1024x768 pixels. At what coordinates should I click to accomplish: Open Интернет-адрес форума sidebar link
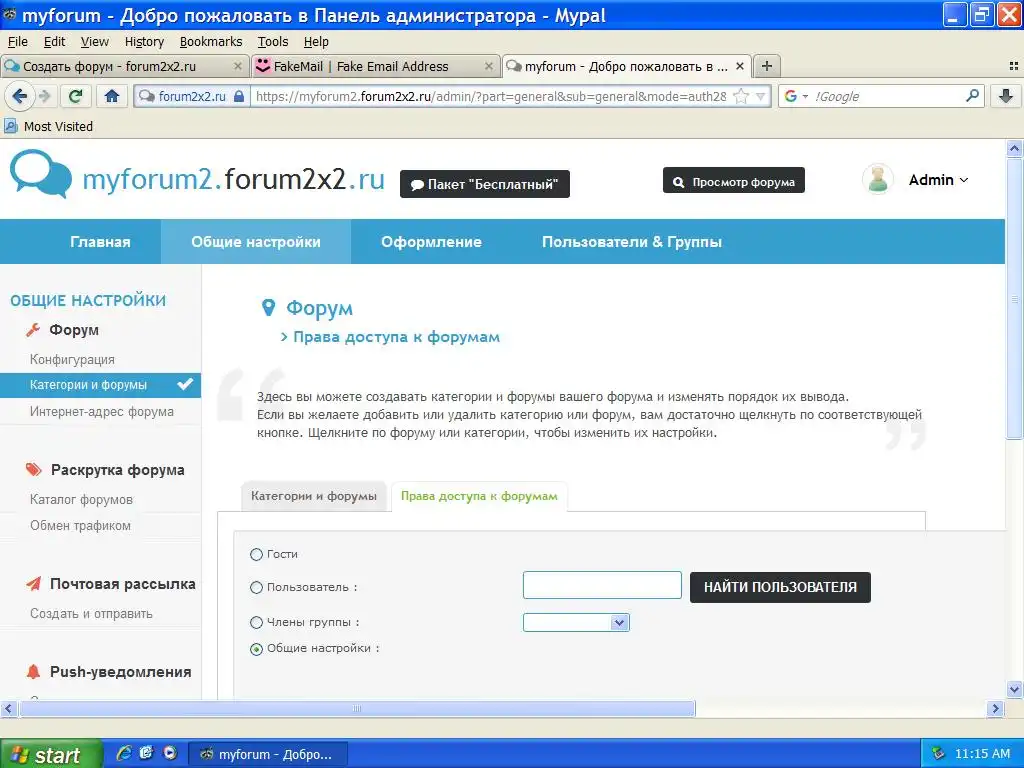tap(101, 411)
